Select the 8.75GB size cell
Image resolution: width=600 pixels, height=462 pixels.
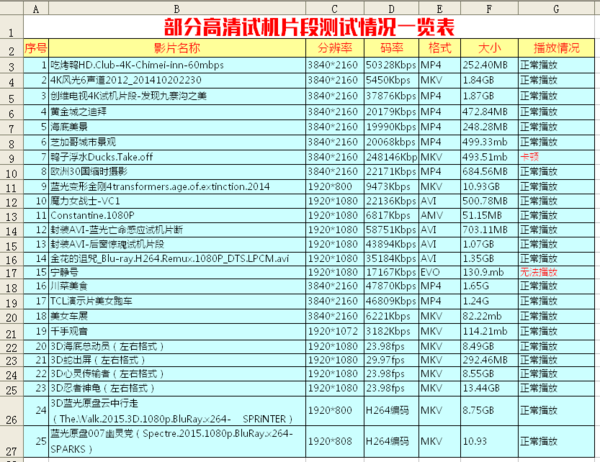(489, 411)
